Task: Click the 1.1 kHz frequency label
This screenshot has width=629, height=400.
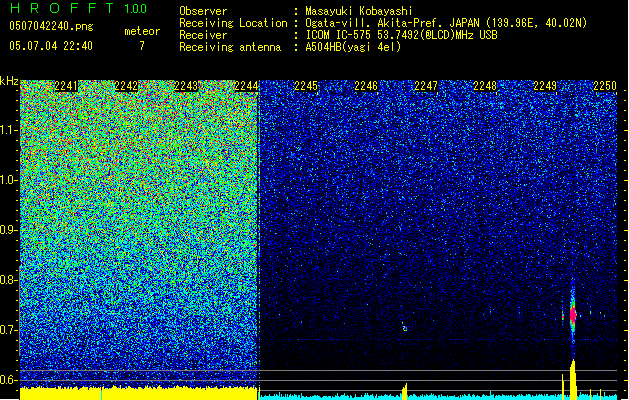Action: (8, 130)
